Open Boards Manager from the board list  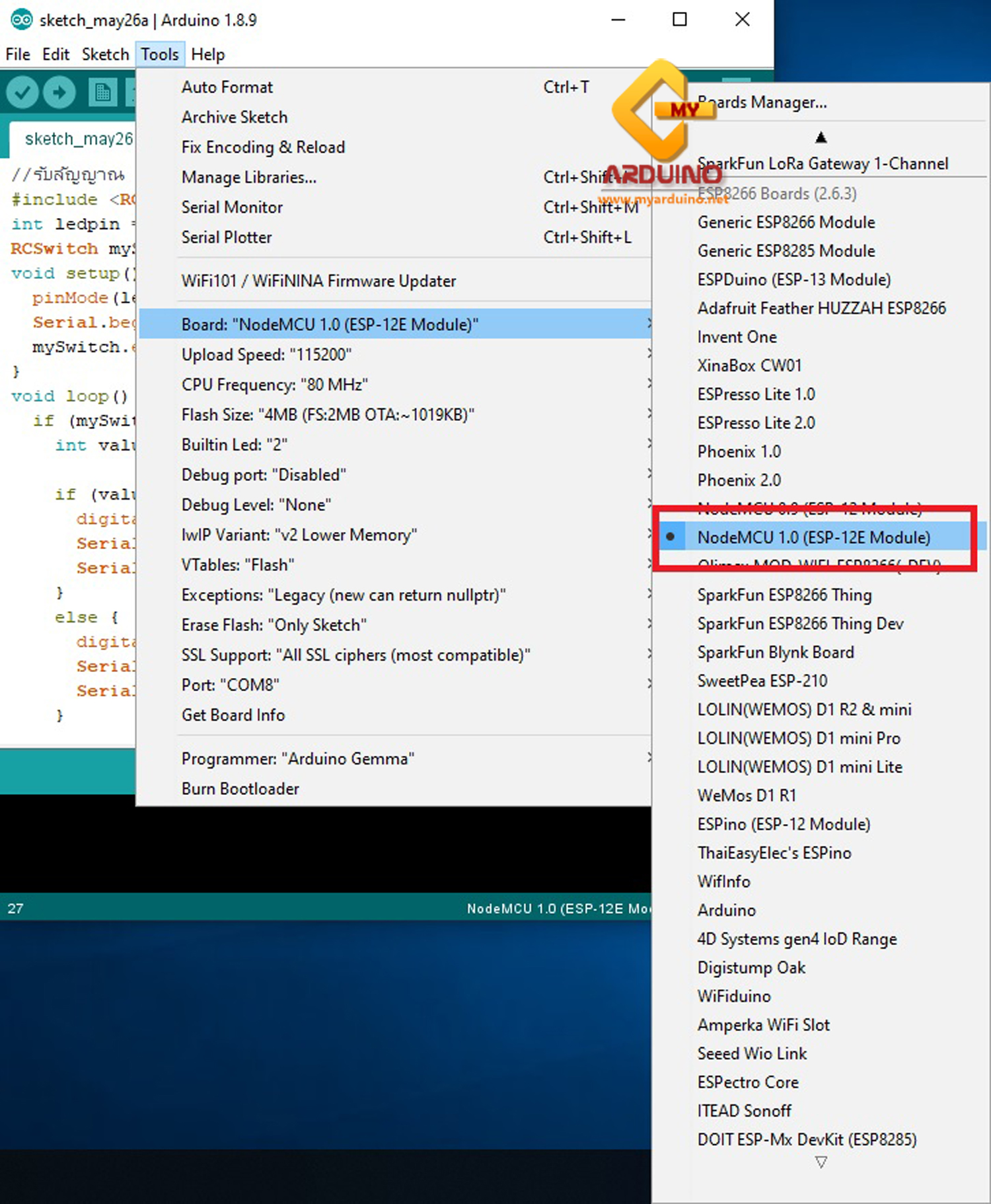point(762,103)
